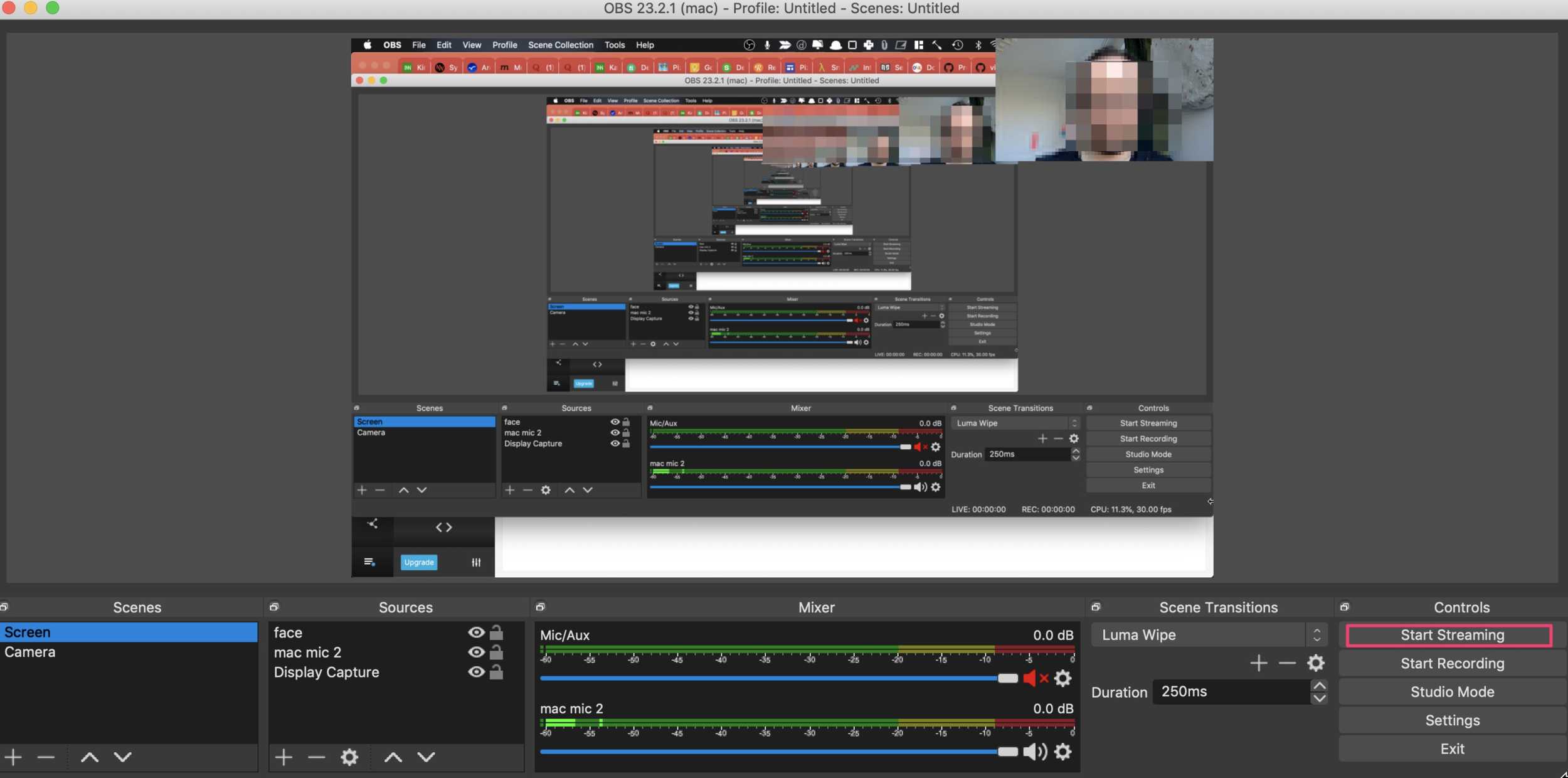Remove selected scene with minus icon
This screenshot has width=1568, height=778.
46,757
